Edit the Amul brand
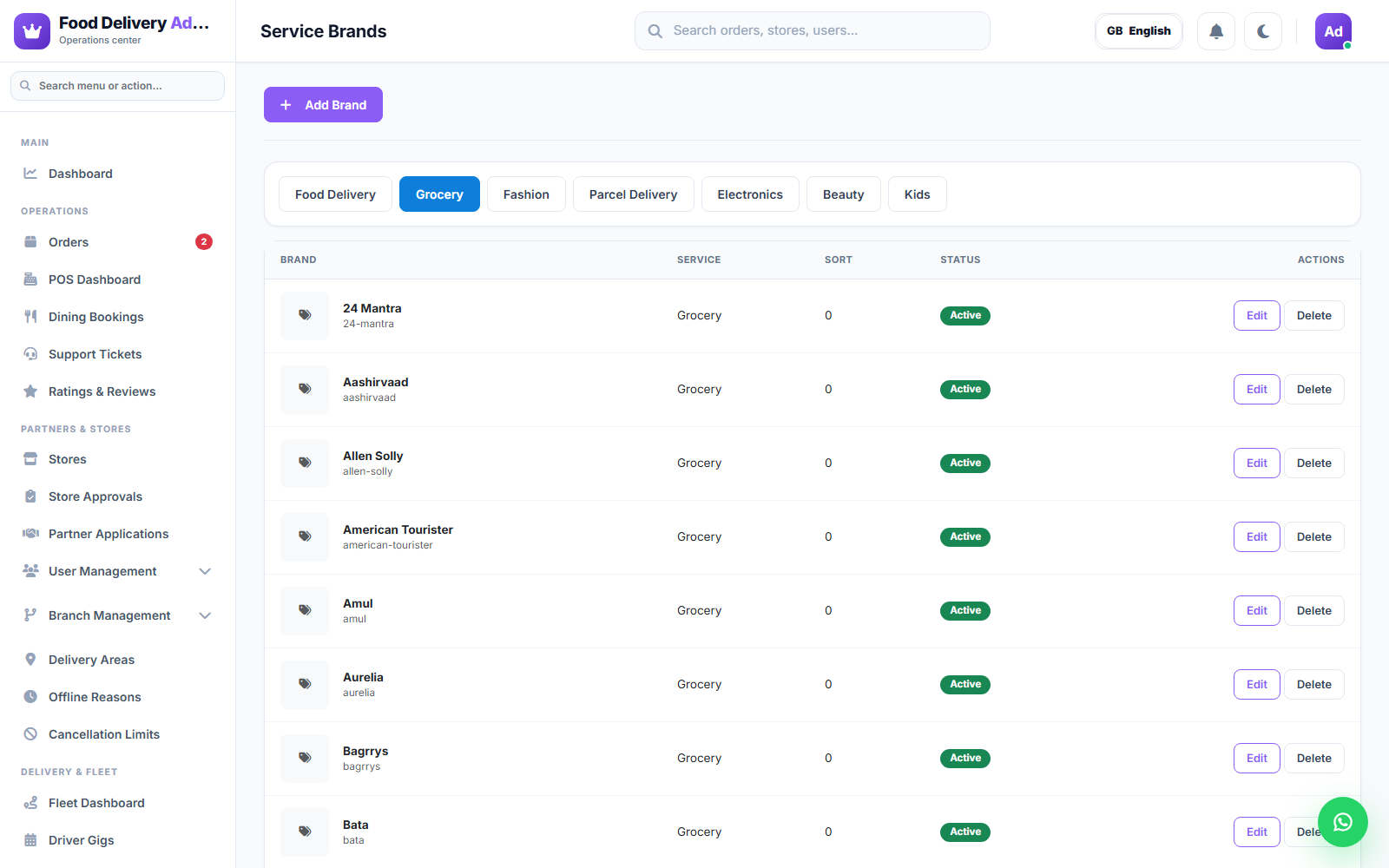This screenshot has height=868, width=1389. 1256,611
